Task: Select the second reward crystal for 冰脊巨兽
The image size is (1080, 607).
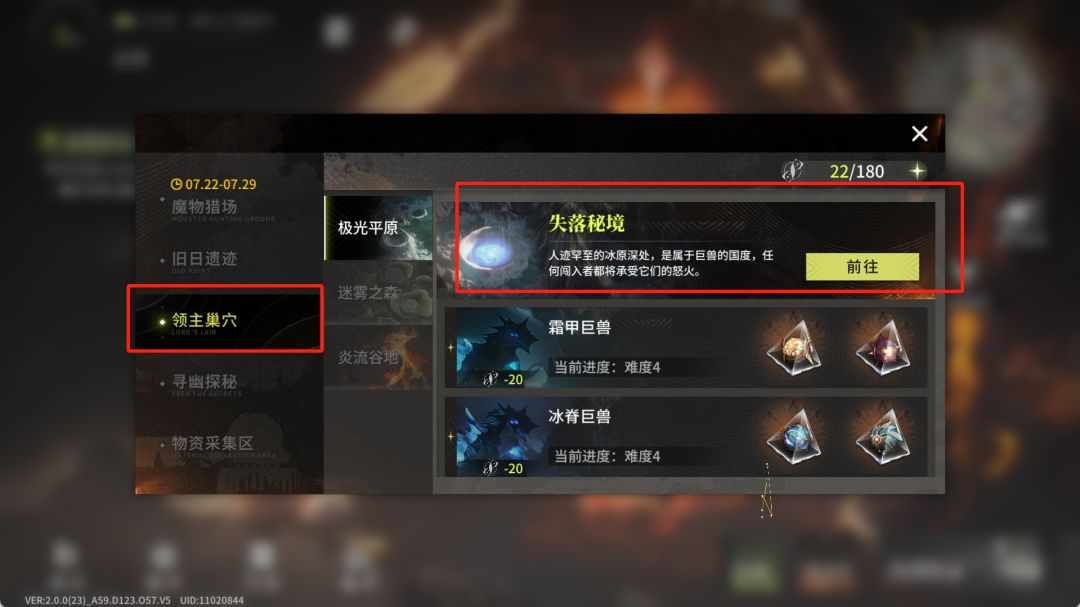Action: tap(882, 437)
